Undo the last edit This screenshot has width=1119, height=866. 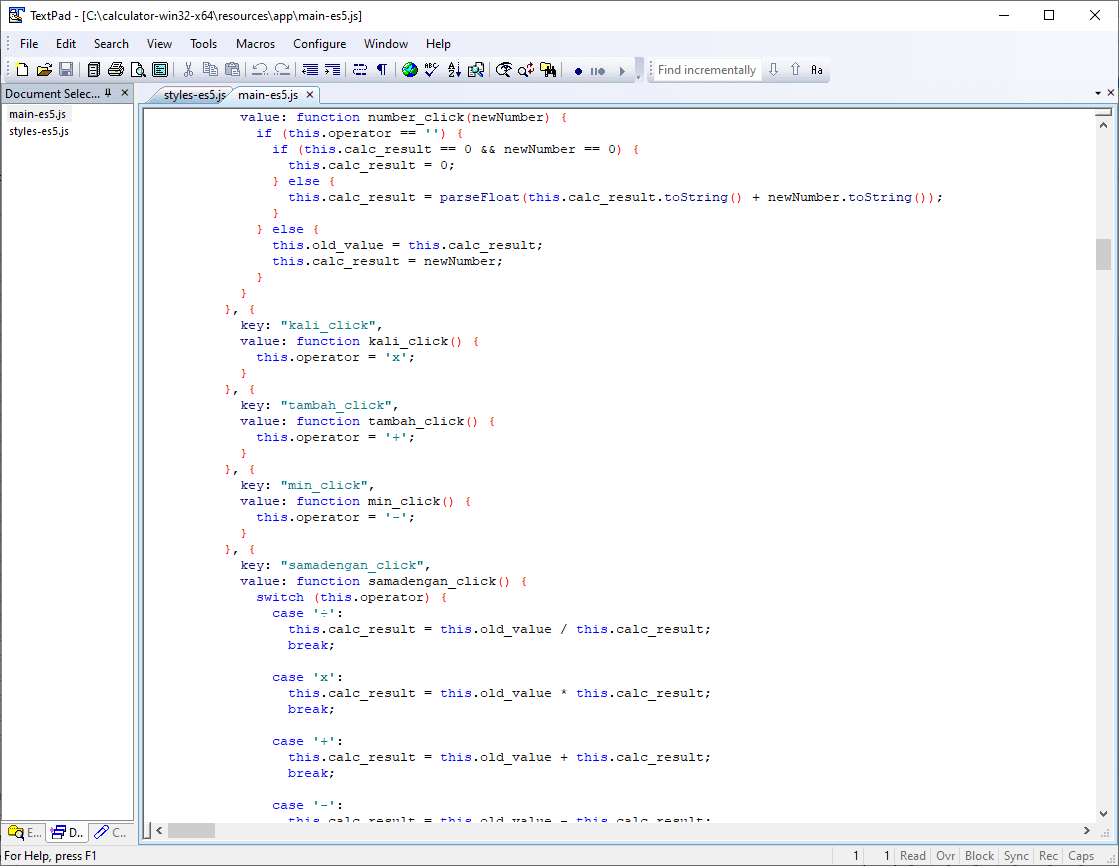coord(260,70)
